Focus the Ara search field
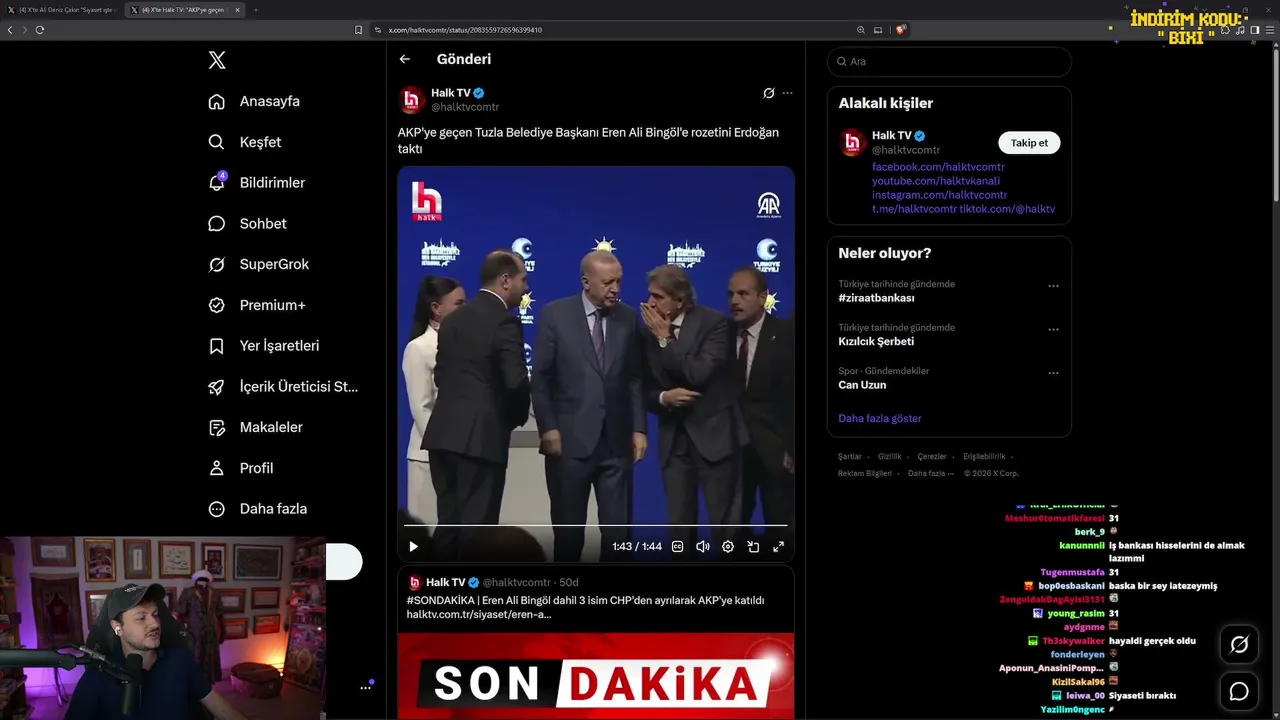The width and height of the screenshot is (1280, 720). 949,61
